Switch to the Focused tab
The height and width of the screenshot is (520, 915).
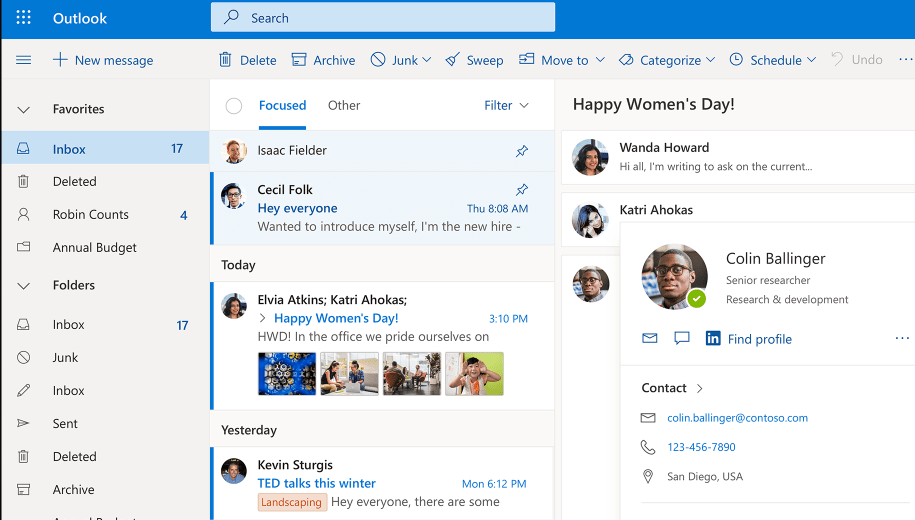point(282,106)
